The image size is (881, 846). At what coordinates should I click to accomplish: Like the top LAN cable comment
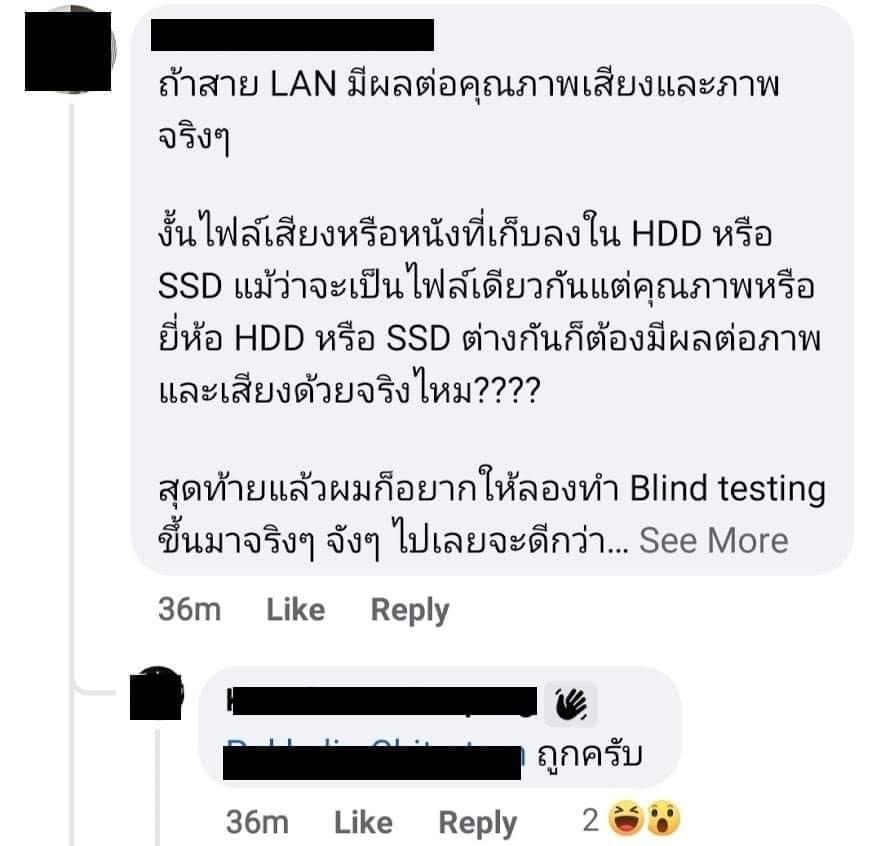(296, 610)
